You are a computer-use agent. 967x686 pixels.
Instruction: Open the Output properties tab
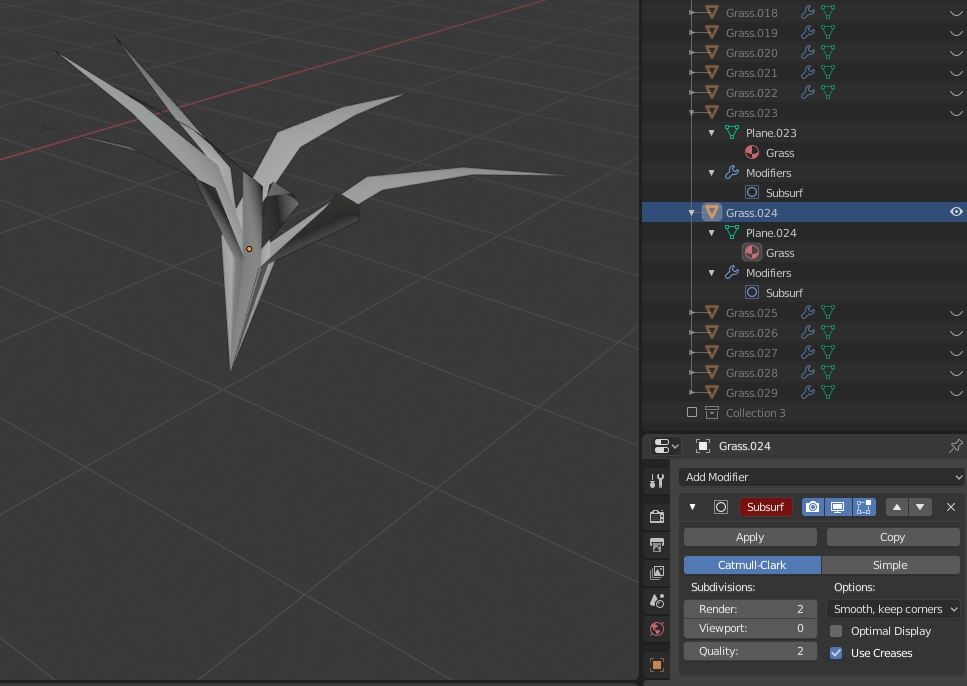tap(657, 545)
